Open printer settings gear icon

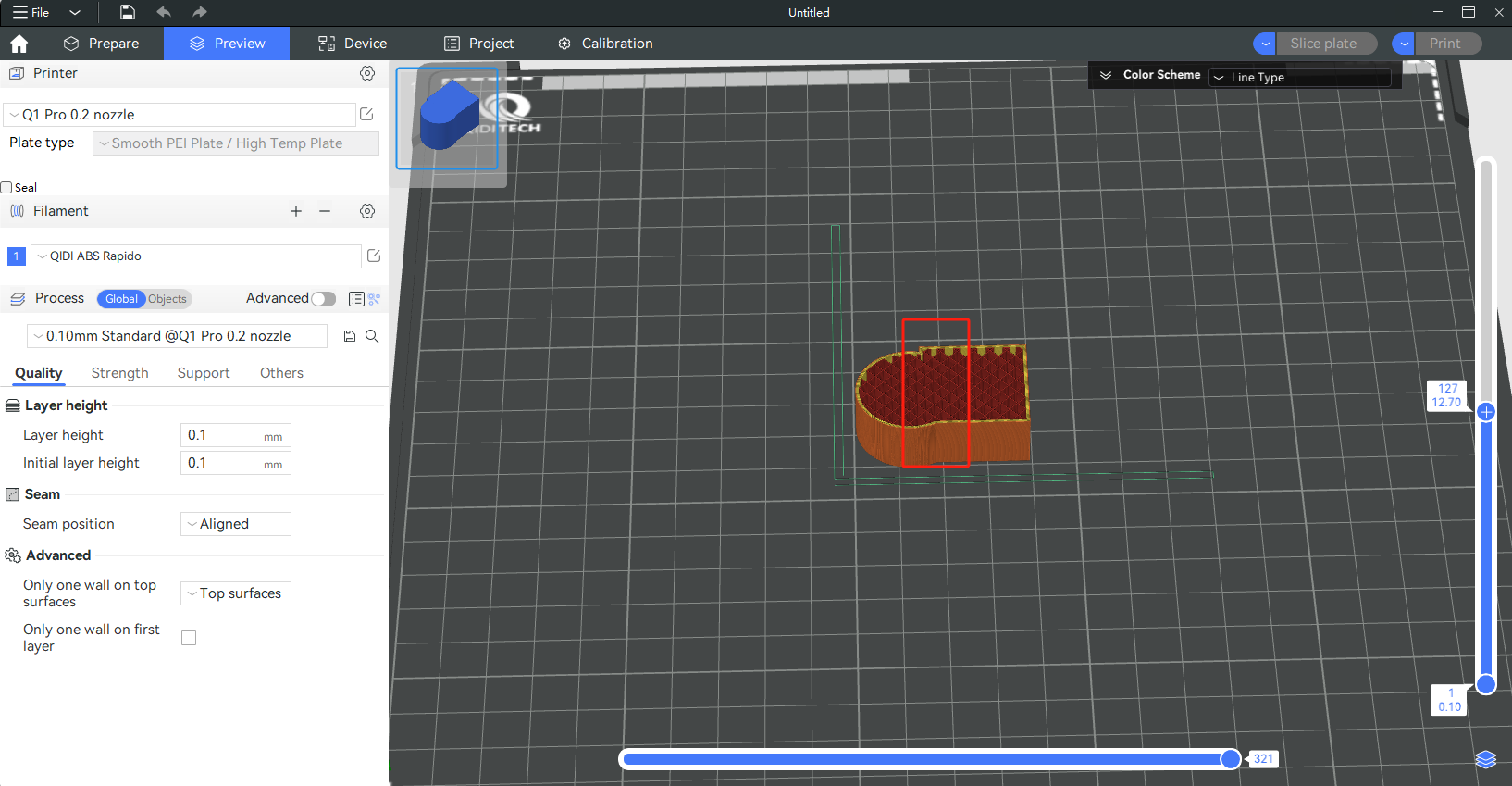pyautogui.click(x=367, y=73)
